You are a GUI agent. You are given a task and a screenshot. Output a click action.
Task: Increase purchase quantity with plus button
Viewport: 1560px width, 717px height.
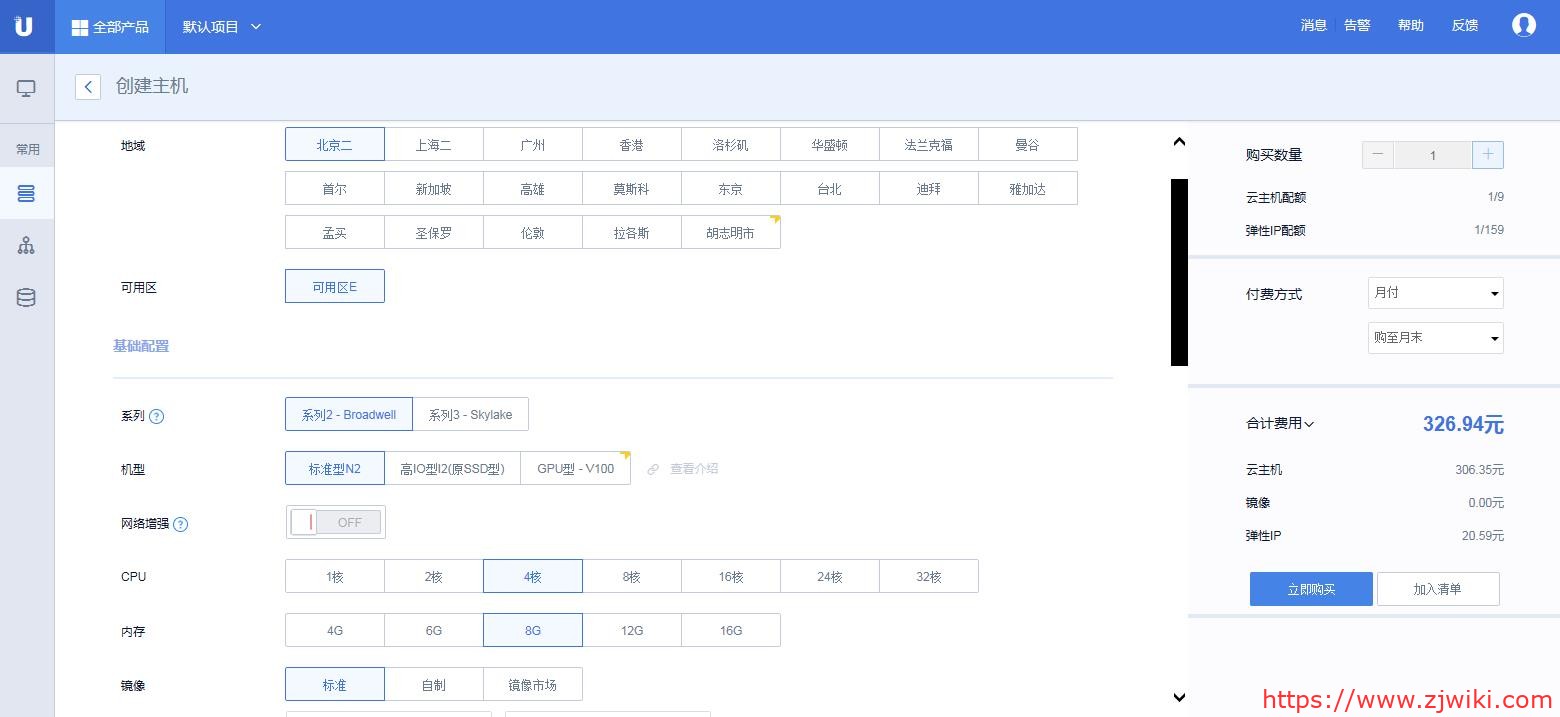pyautogui.click(x=1487, y=155)
